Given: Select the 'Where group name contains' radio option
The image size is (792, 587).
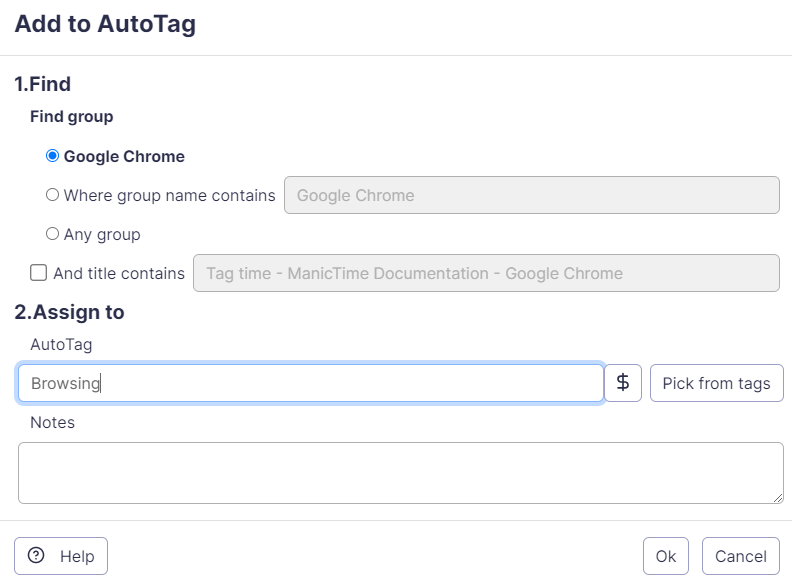Looking at the screenshot, I should pyautogui.click(x=53, y=195).
